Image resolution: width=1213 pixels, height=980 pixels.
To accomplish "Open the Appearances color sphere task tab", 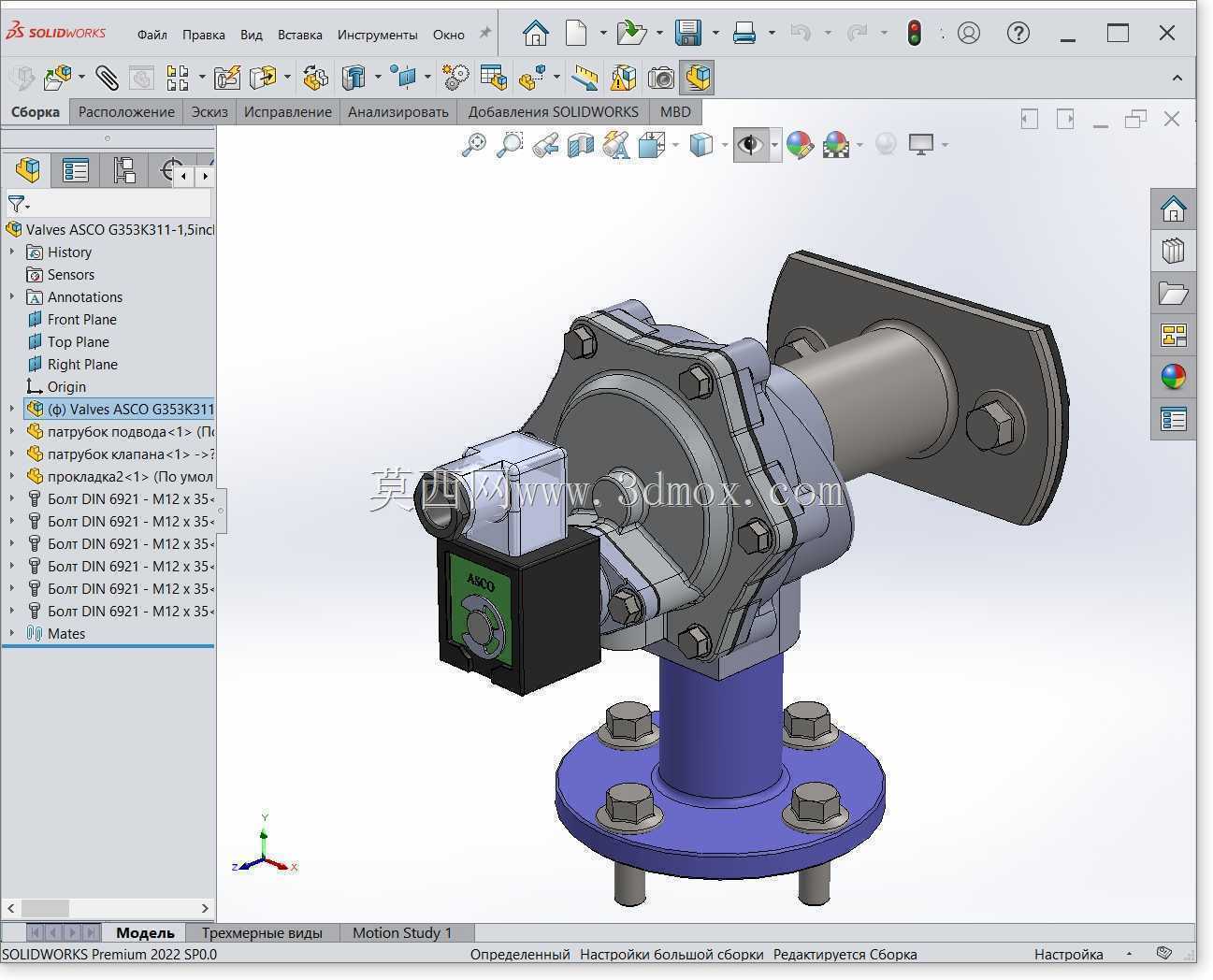I will (x=1173, y=377).
